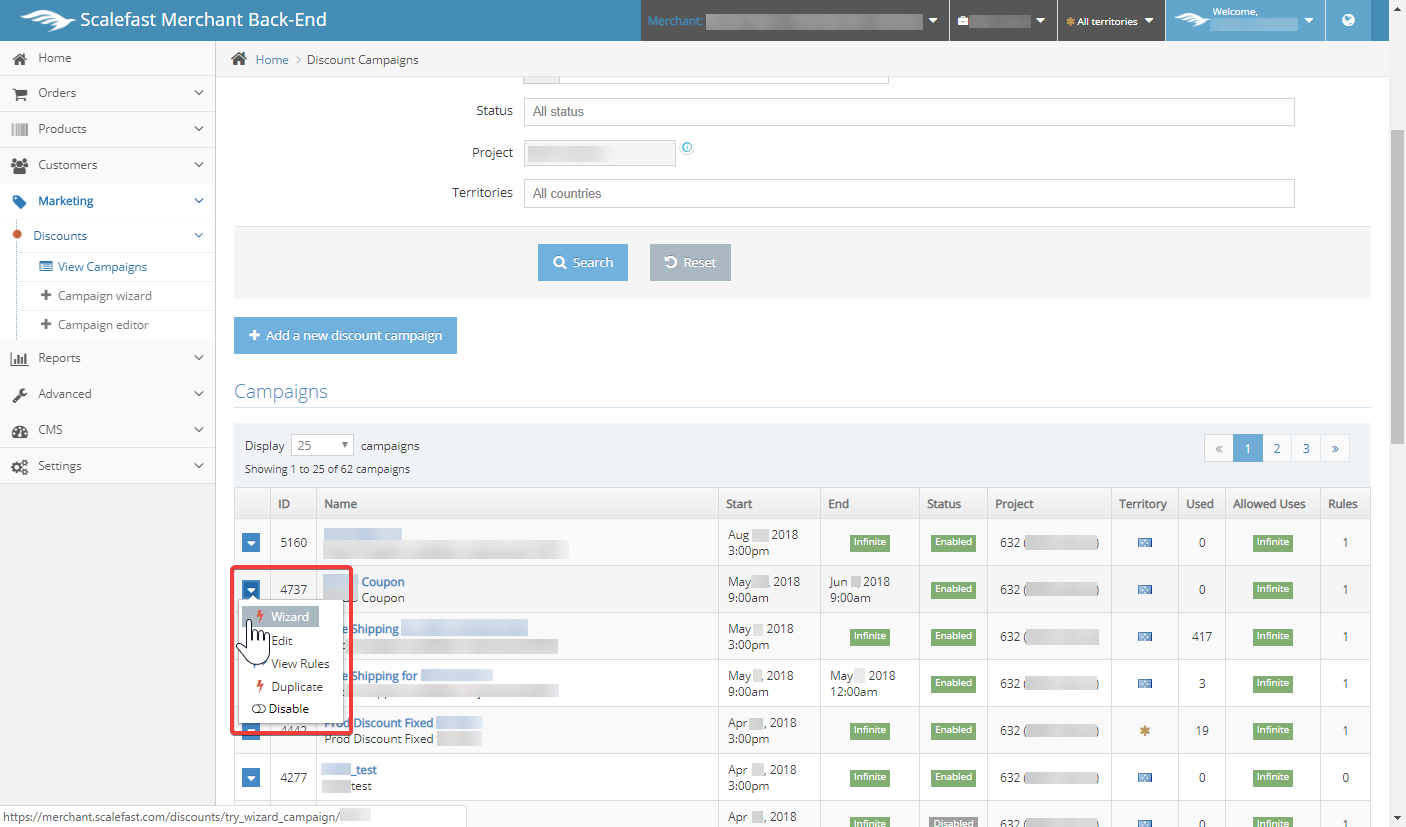Click Add a new discount campaign
Screen dimensions: 1406x827
(345, 336)
